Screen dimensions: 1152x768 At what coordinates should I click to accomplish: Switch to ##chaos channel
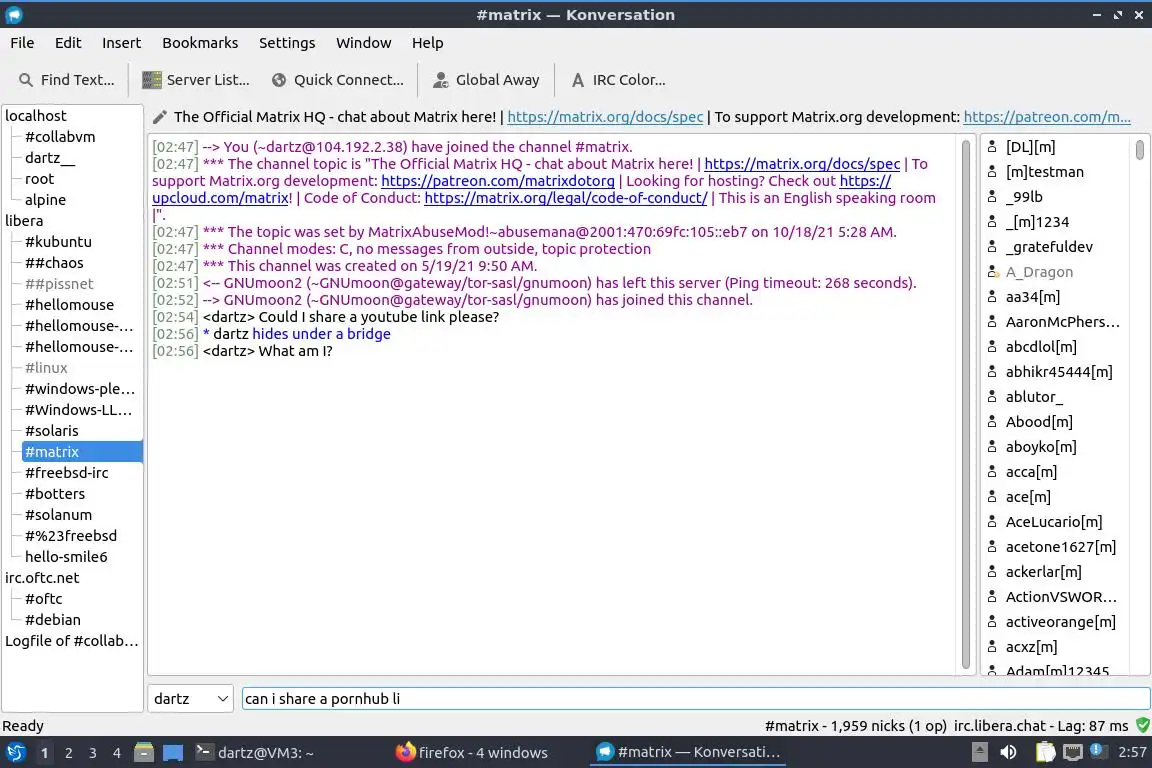click(54, 262)
